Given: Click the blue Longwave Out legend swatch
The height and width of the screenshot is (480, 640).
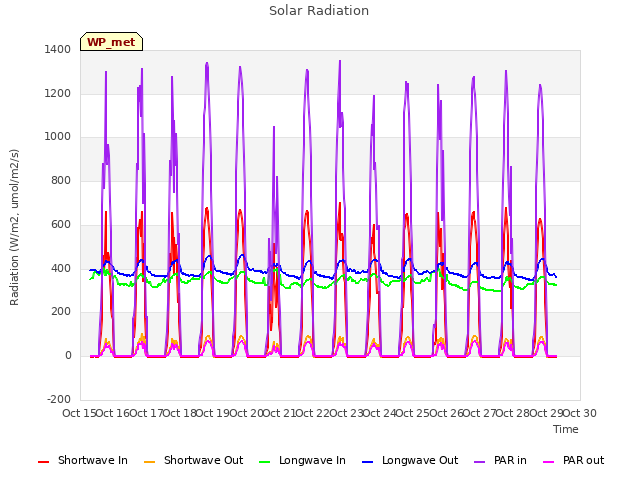Looking at the screenshot, I should pos(368,462).
